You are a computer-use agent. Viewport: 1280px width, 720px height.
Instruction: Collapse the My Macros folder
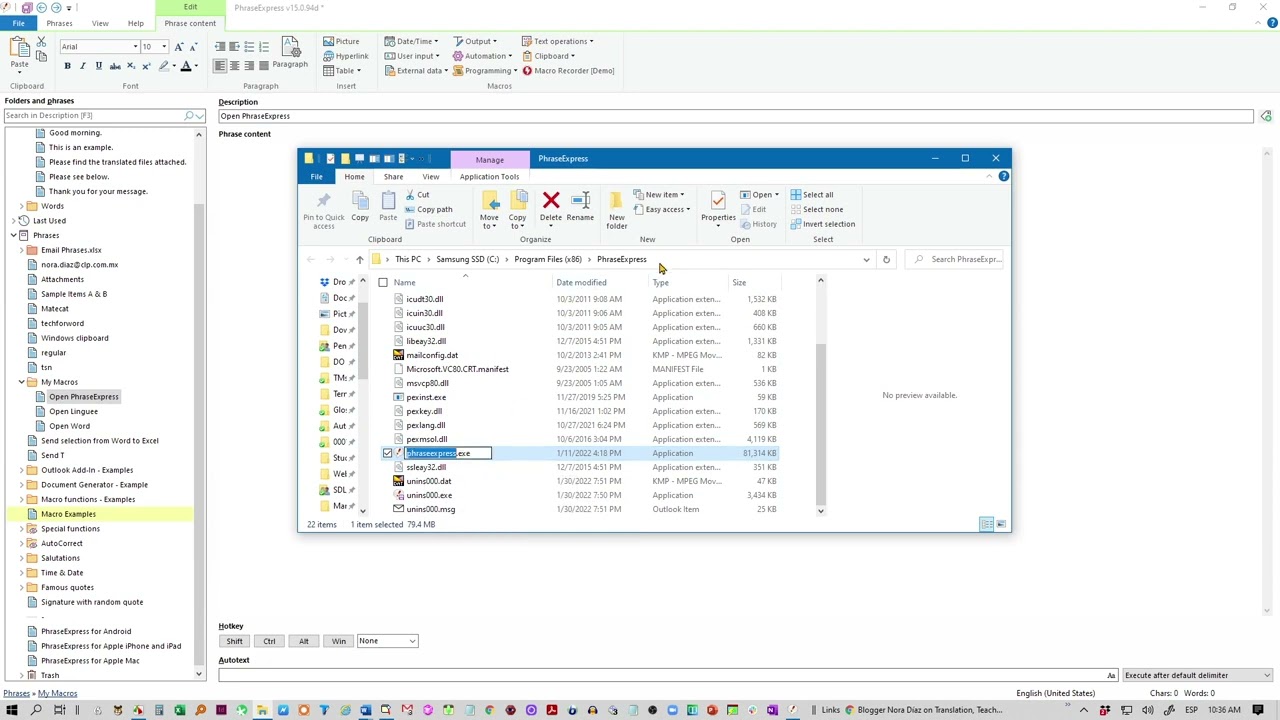(21, 382)
